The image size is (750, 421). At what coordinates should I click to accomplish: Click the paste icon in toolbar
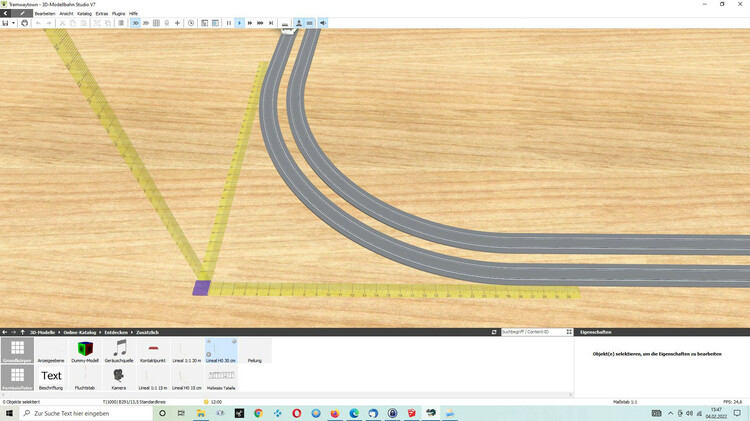(83, 23)
